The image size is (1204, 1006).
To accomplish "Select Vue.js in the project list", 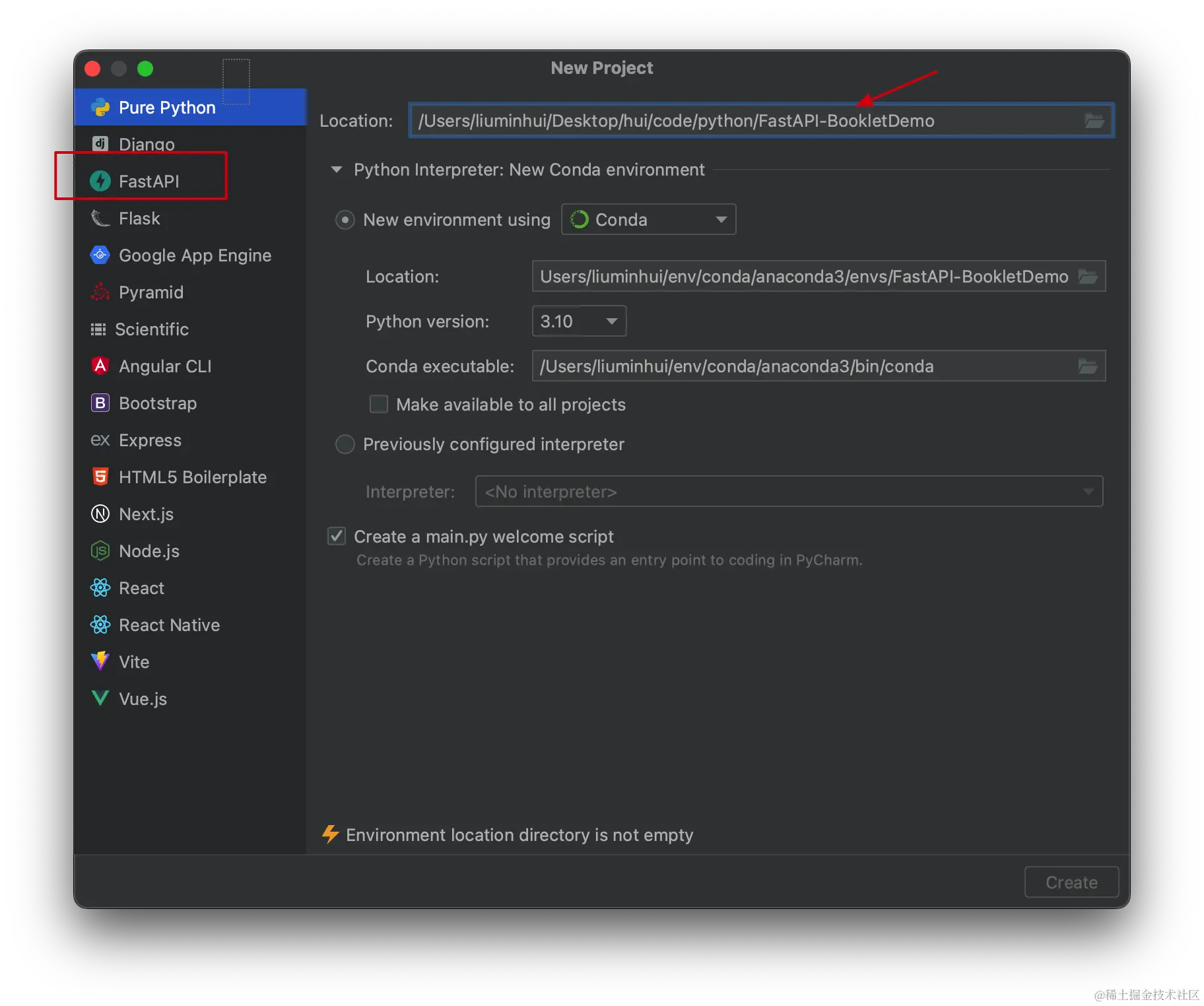I will click(191, 698).
